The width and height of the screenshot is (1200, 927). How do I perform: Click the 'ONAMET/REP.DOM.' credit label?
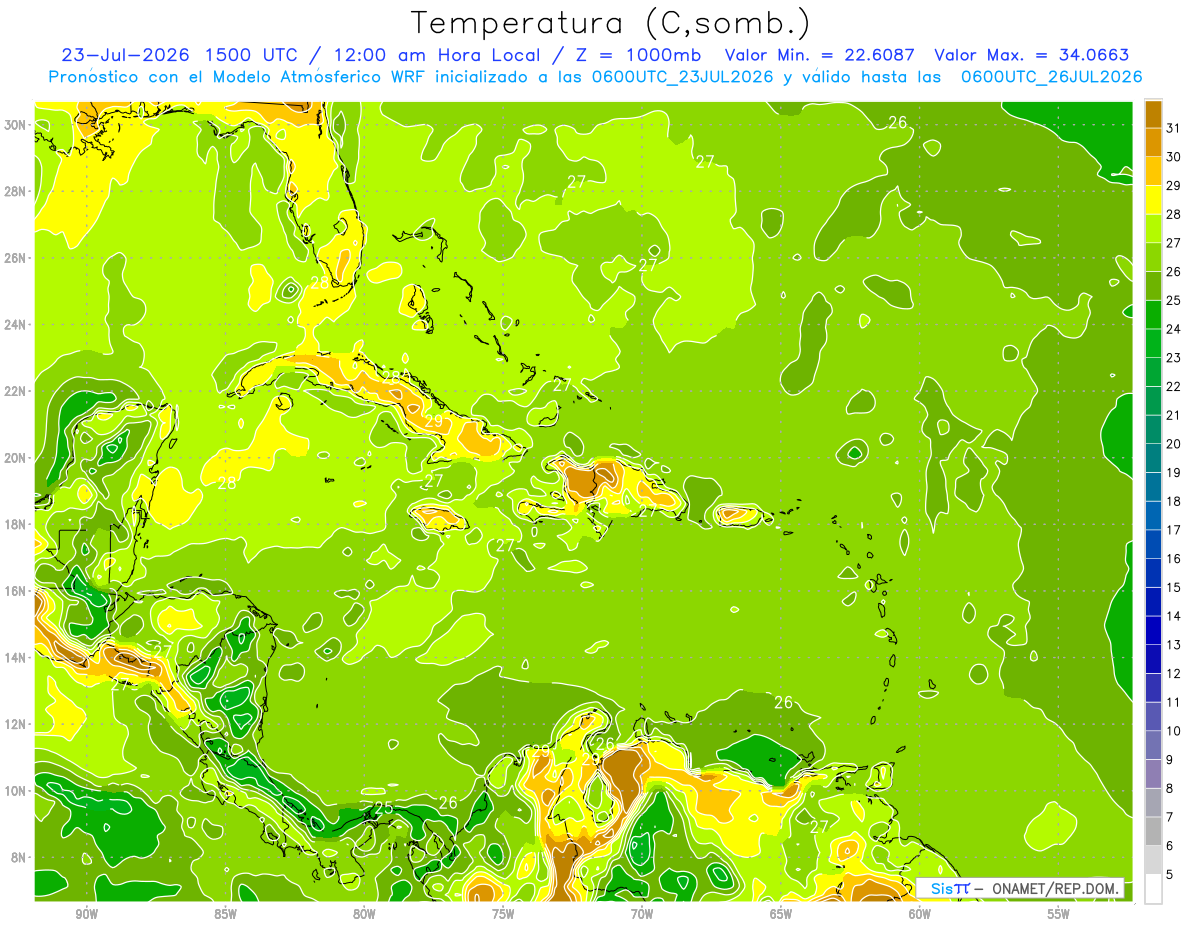[1055, 888]
